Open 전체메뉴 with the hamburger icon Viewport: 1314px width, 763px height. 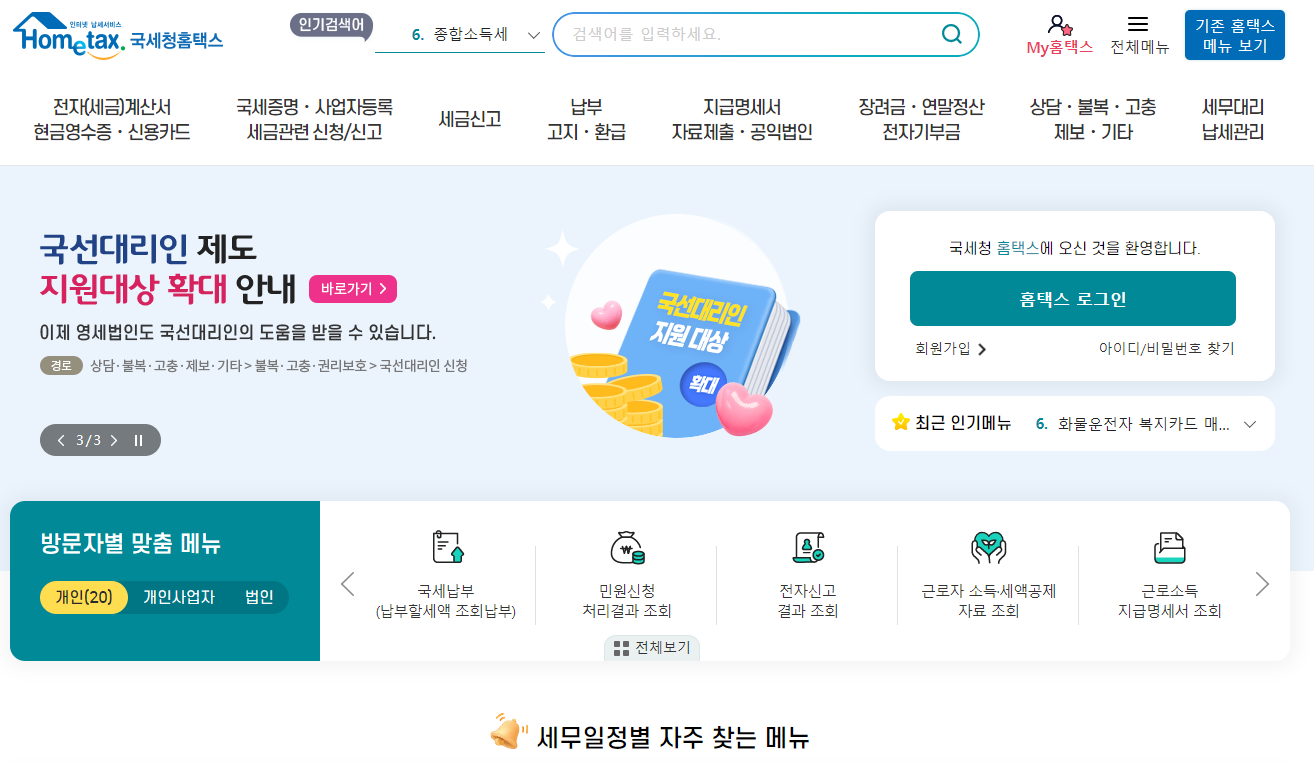click(1136, 22)
